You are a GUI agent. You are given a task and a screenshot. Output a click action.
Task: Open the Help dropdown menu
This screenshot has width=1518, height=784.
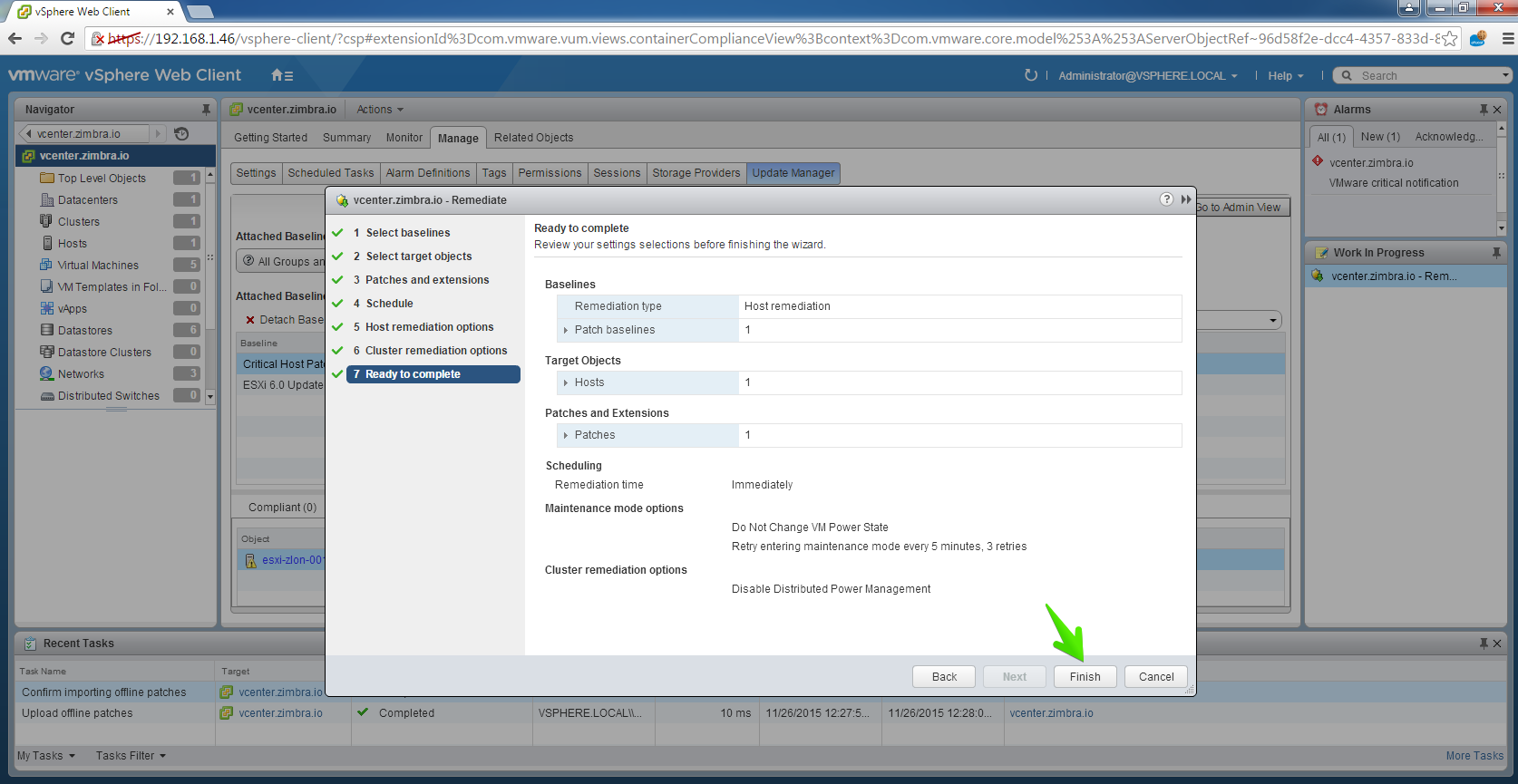pyautogui.click(x=1286, y=76)
